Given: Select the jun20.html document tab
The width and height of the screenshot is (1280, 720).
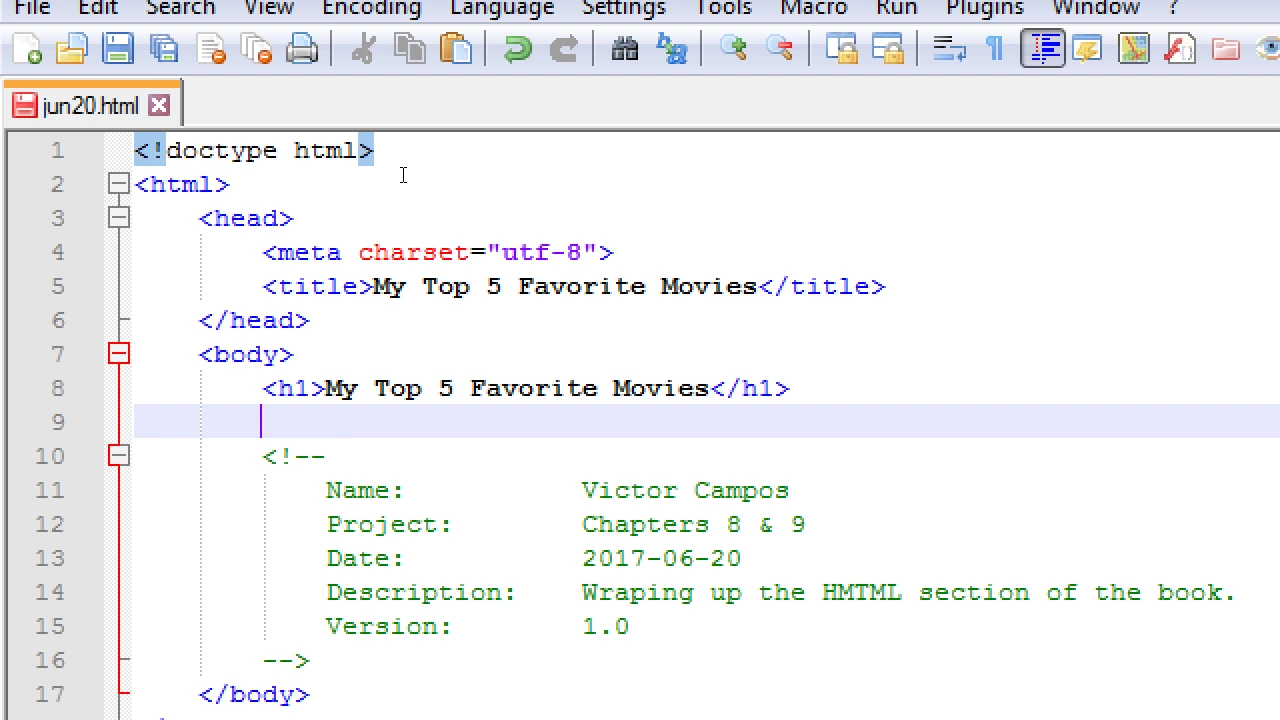Looking at the screenshot, I should [90, 105].
